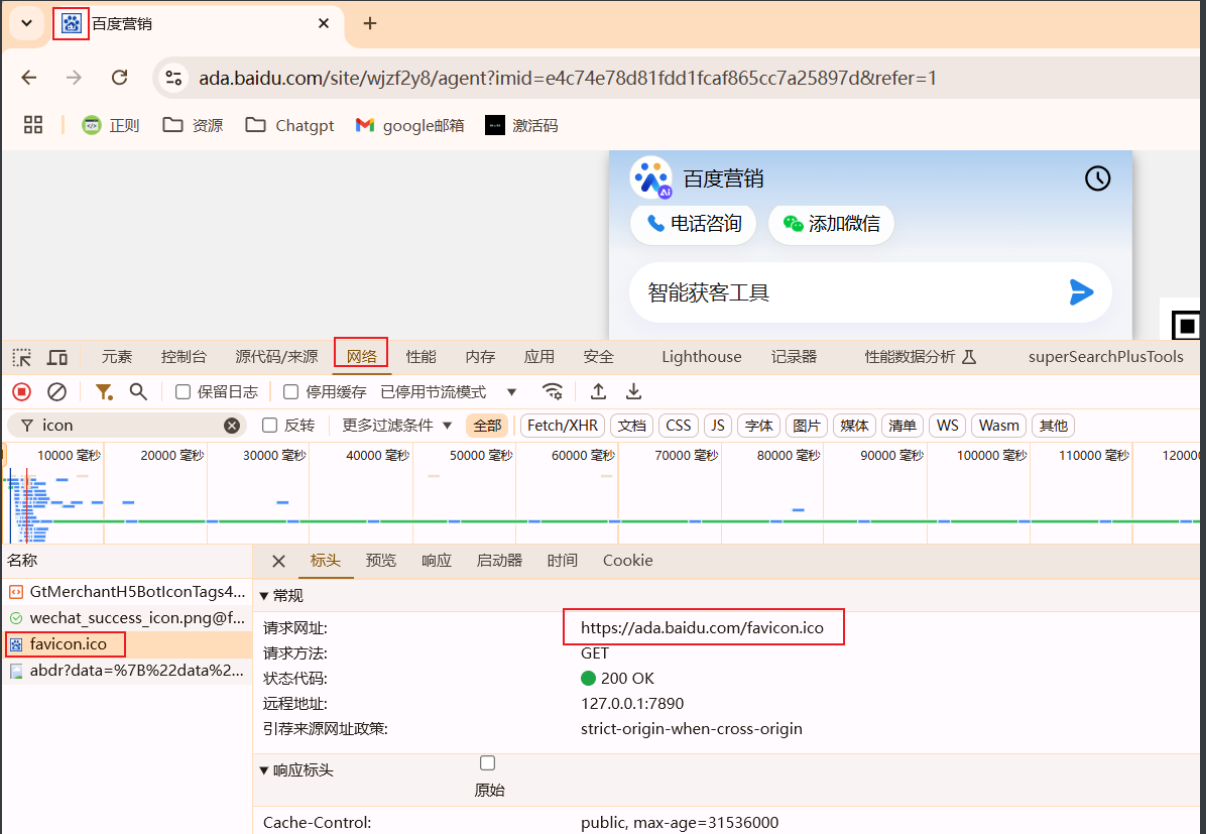The width and height of the screenshot is (1206, 834).
Task: Select the 全部 request type filter
Action: point(487,425)
